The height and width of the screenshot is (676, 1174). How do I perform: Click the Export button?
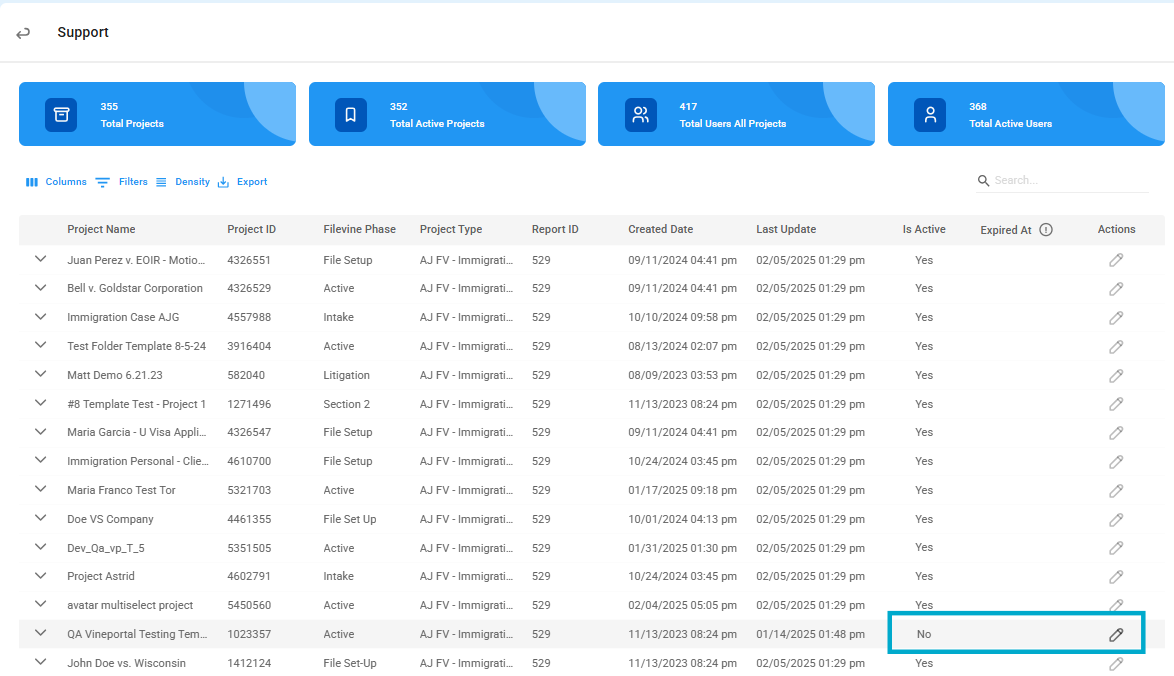click(x=243, y=182)
